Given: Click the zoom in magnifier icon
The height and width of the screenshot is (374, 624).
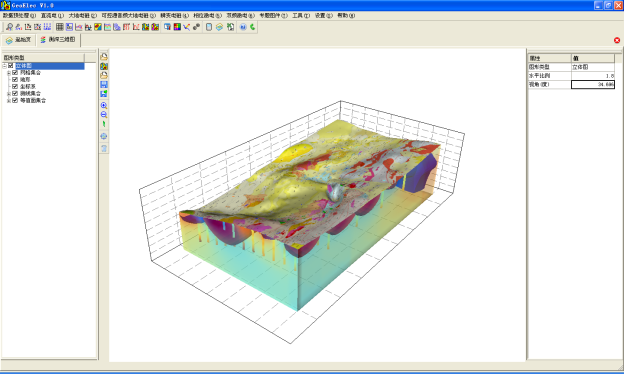Looking at the screenshot, I should pyautogui.click(x=104, y=105).
